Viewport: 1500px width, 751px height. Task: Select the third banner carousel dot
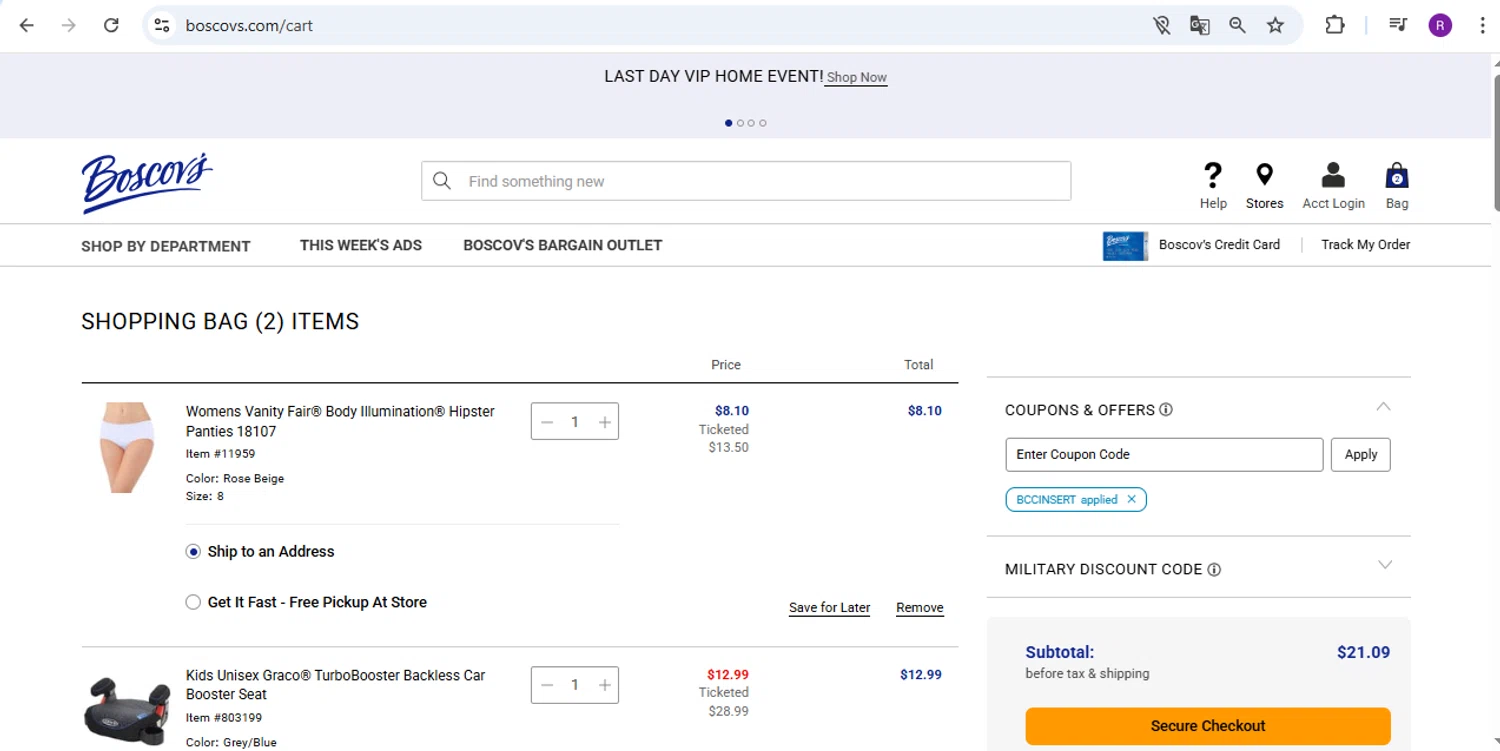click(x=751, y=123)
